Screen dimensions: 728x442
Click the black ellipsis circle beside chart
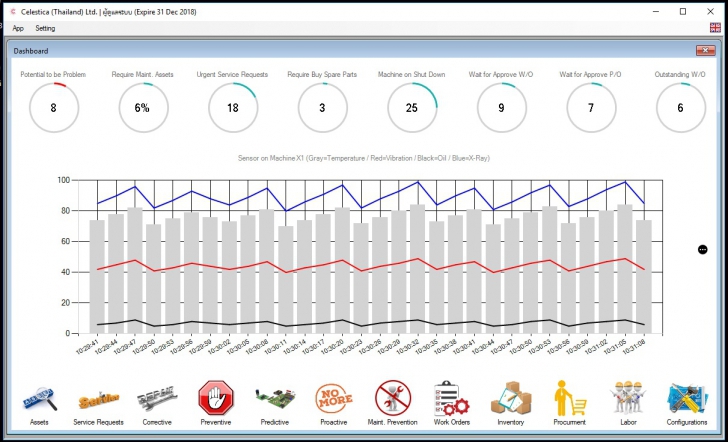703,250
